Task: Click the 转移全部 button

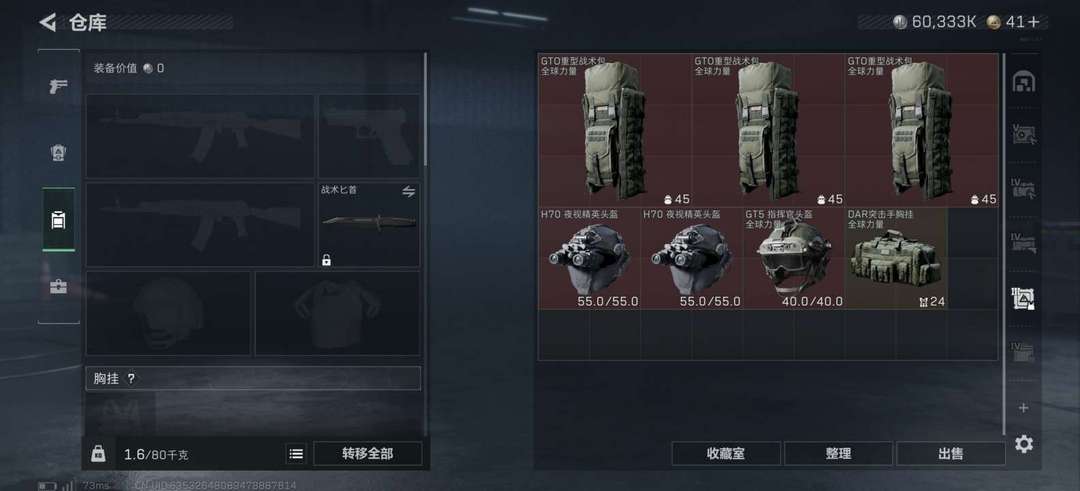Action: [368, 454]
